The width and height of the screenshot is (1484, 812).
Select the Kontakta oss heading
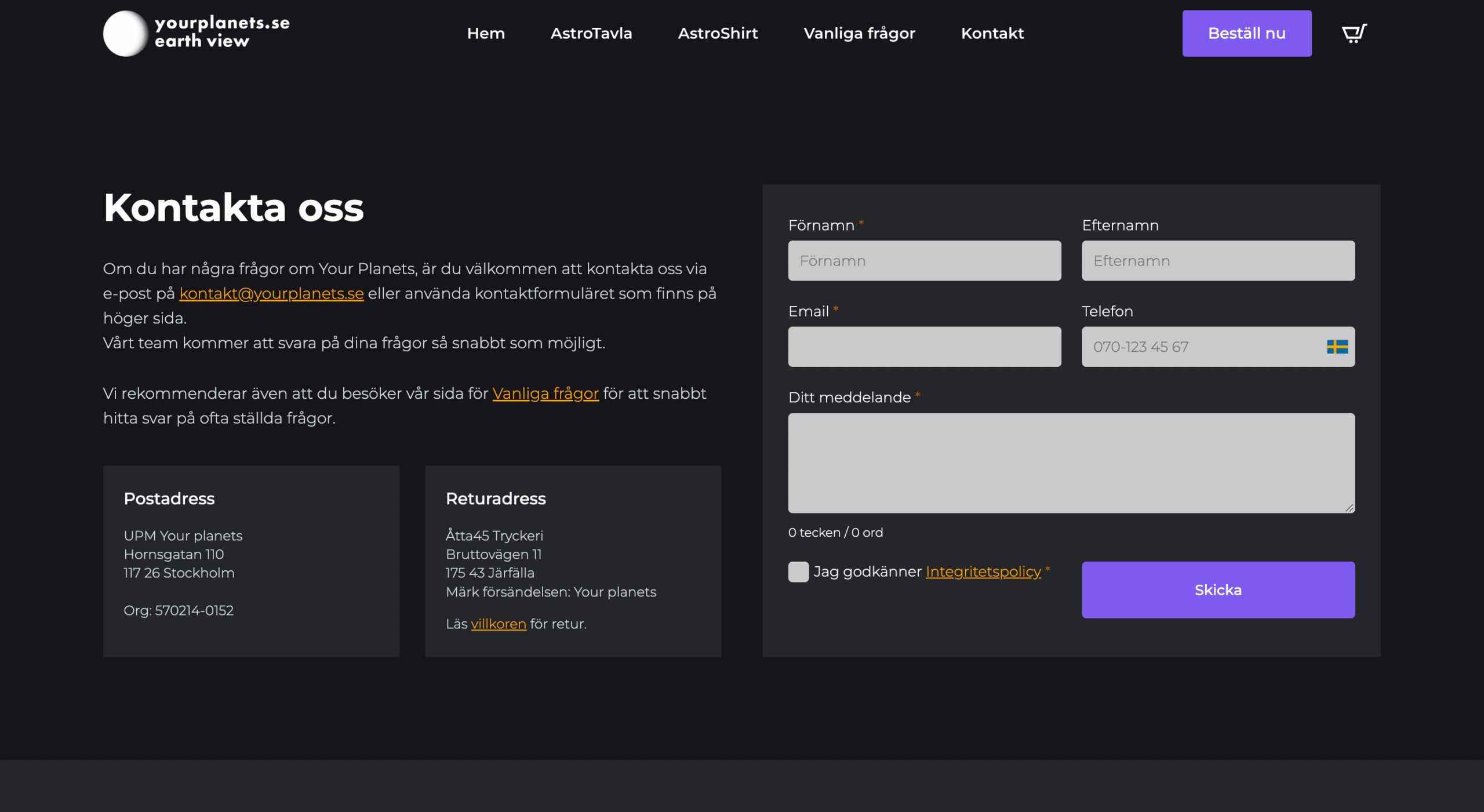coord(234,207)
